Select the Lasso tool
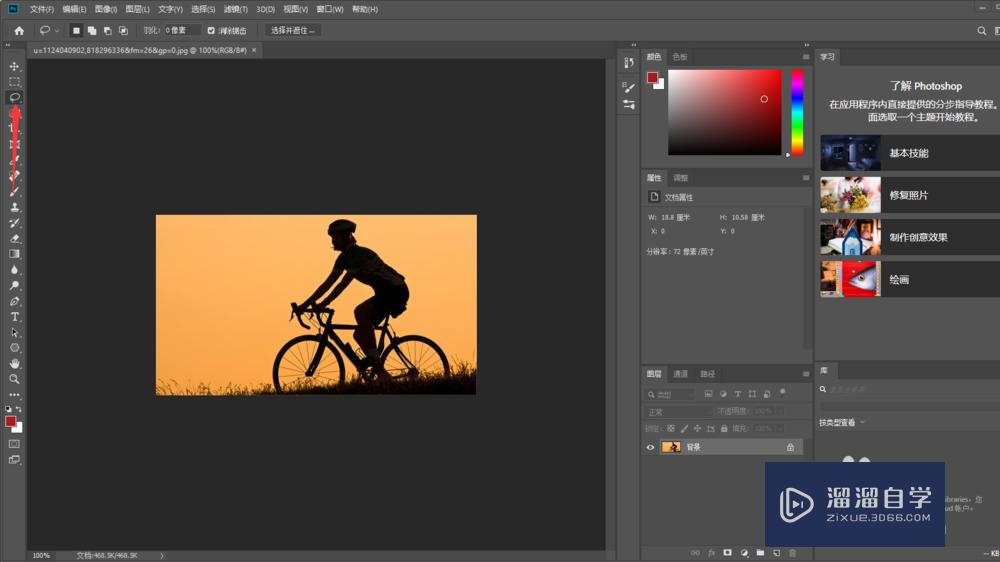The image size is (1000, 562). click(14, 98)
